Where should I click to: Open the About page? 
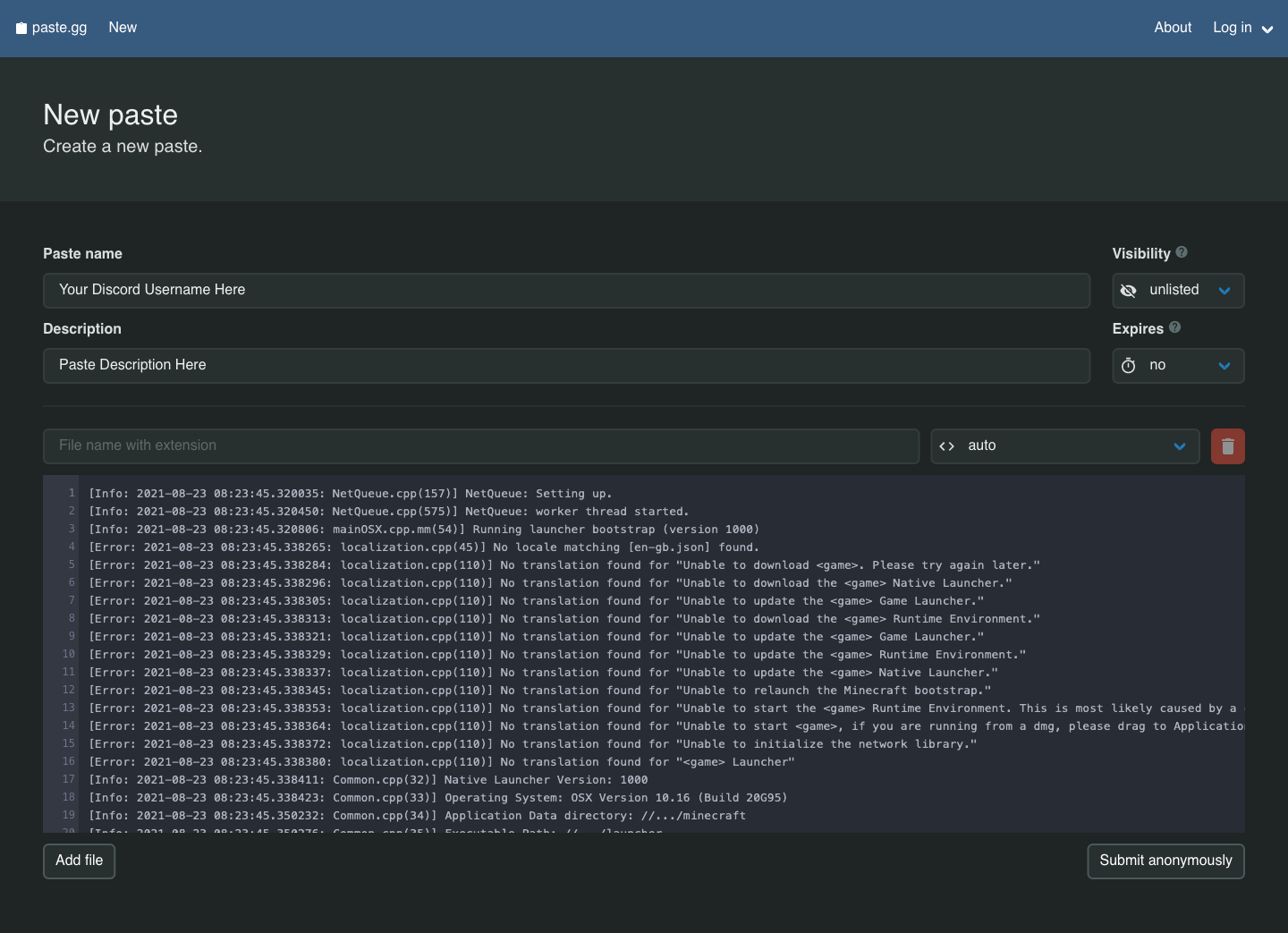tap(1172, 27)
